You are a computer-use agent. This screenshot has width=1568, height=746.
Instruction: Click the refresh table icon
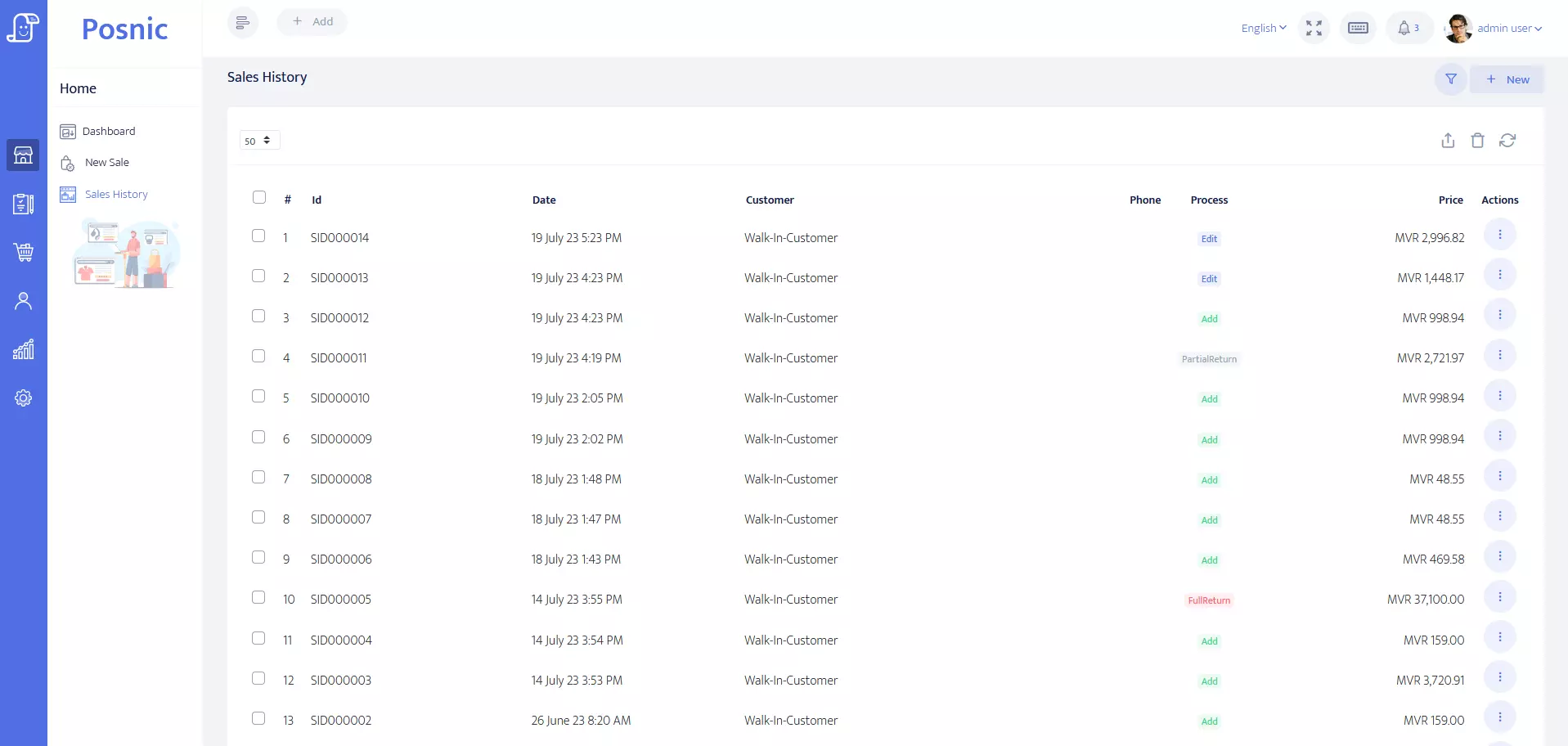coord(1507,141)
